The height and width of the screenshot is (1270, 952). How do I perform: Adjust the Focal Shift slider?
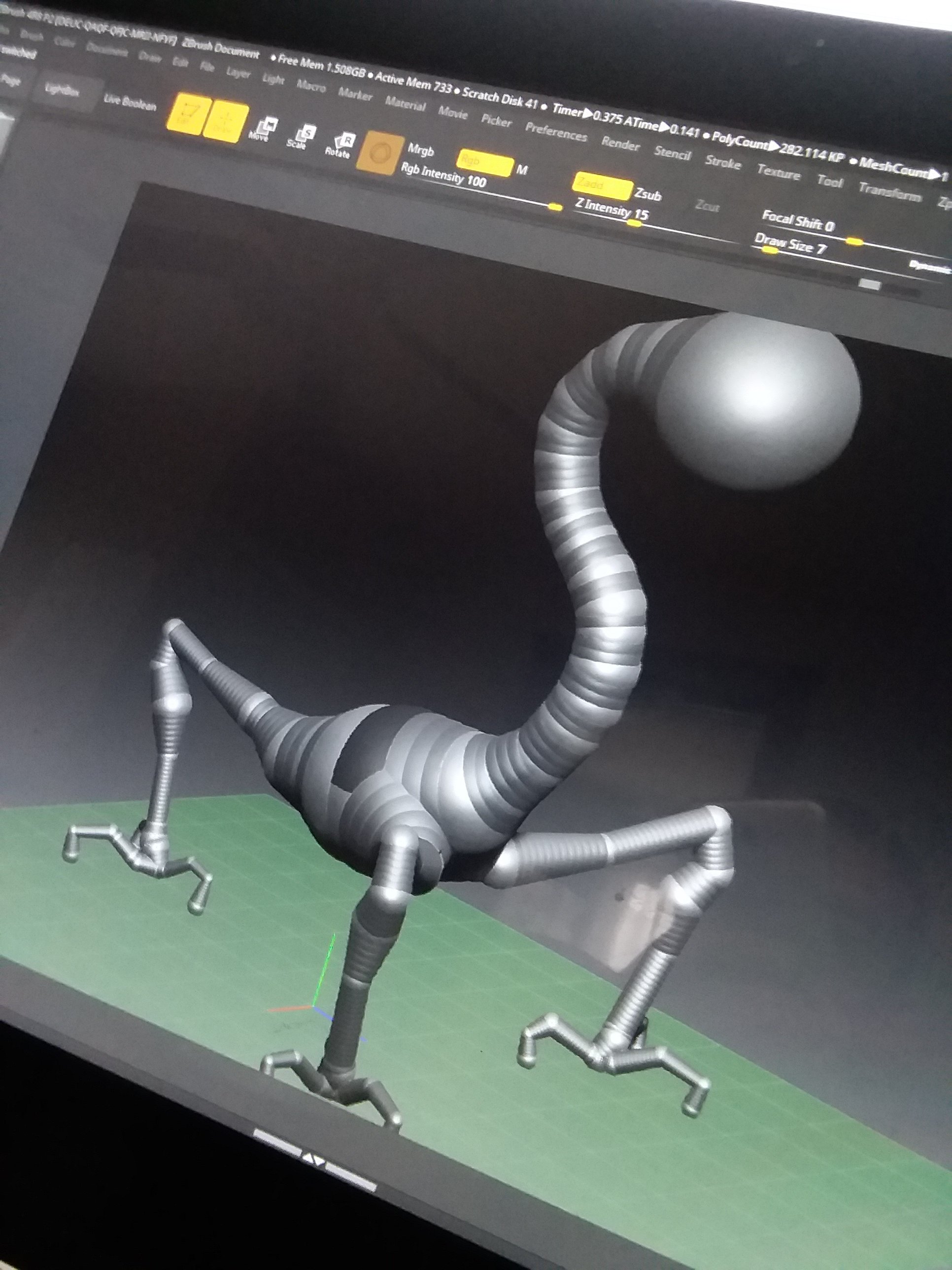pyautogui.click(x=855, y=234)
